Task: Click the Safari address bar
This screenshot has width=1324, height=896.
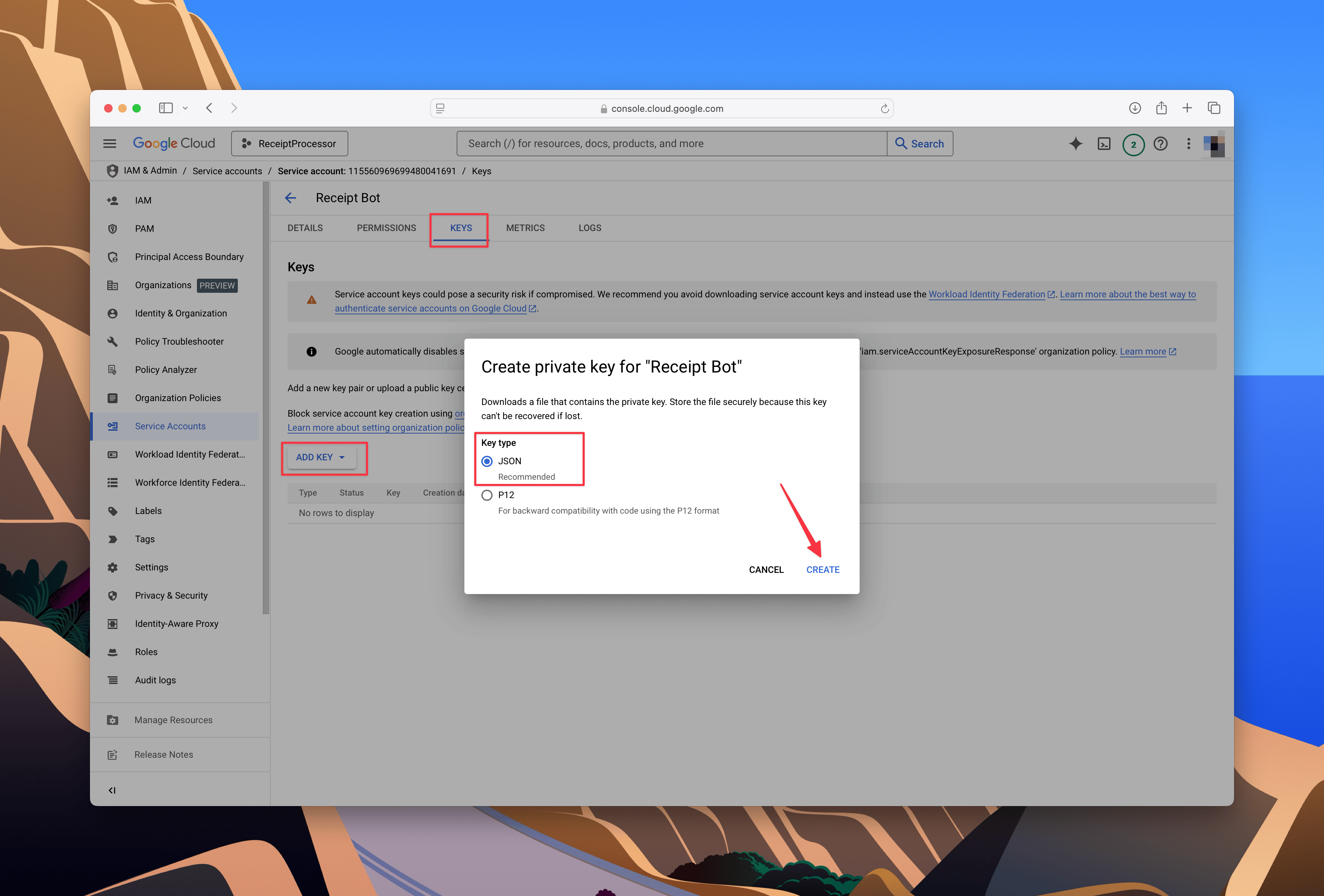Action: [x=661, y=108]
